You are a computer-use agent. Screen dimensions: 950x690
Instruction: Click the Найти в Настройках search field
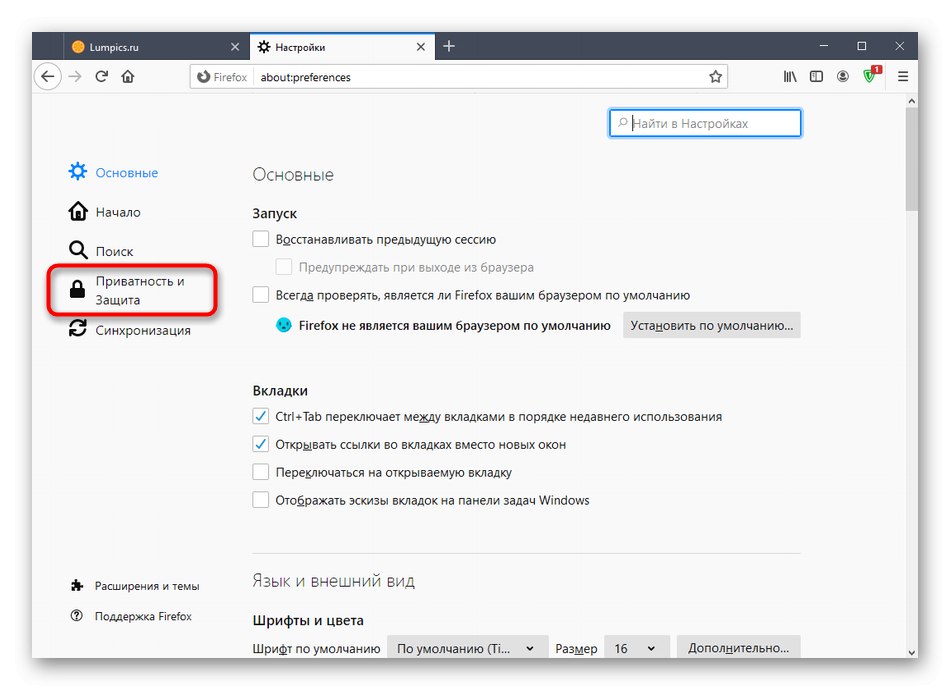point(705,124)
